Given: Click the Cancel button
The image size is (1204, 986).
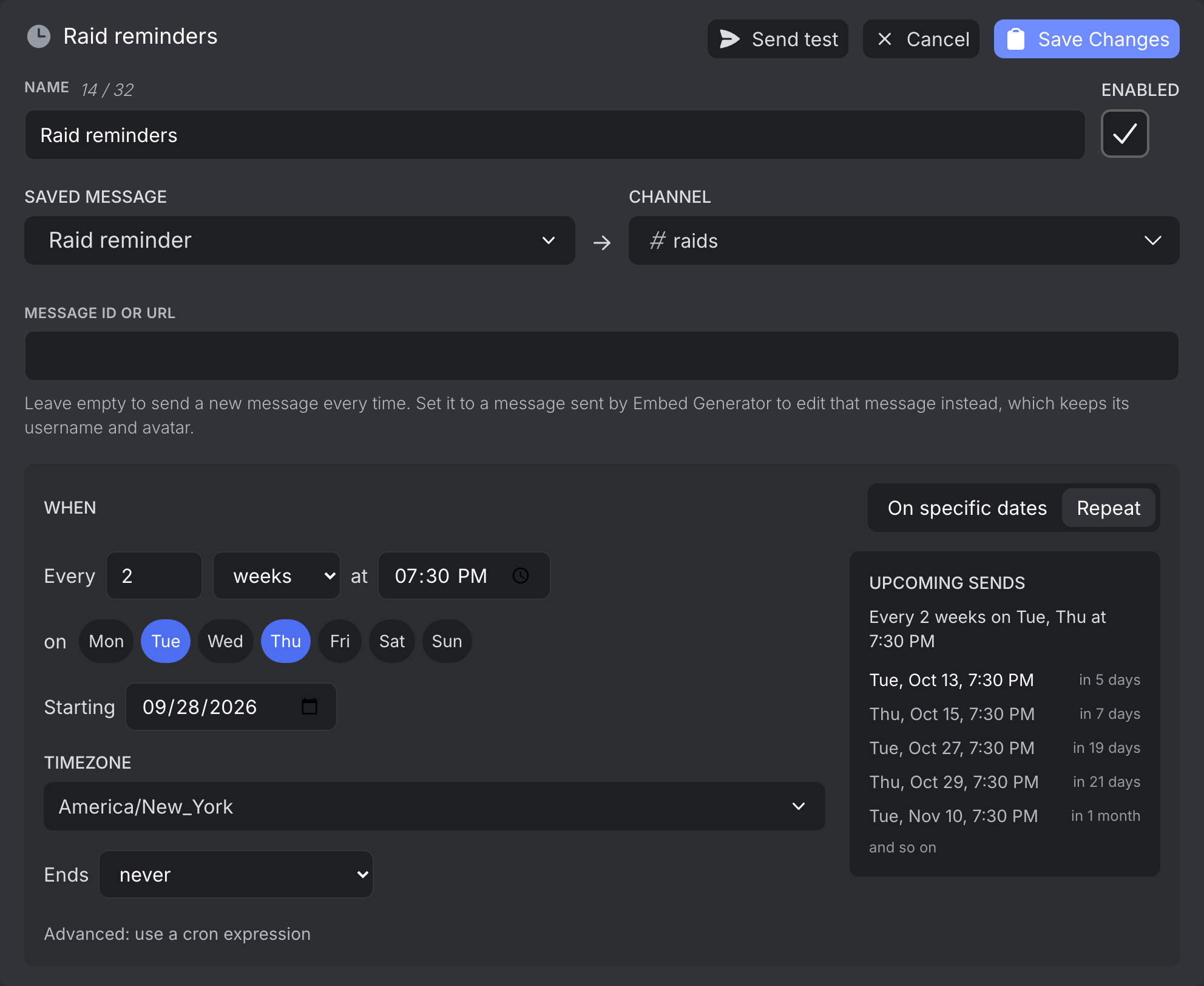Looking at the screenshot, I should pyautogui.click(x=921, y=39).
